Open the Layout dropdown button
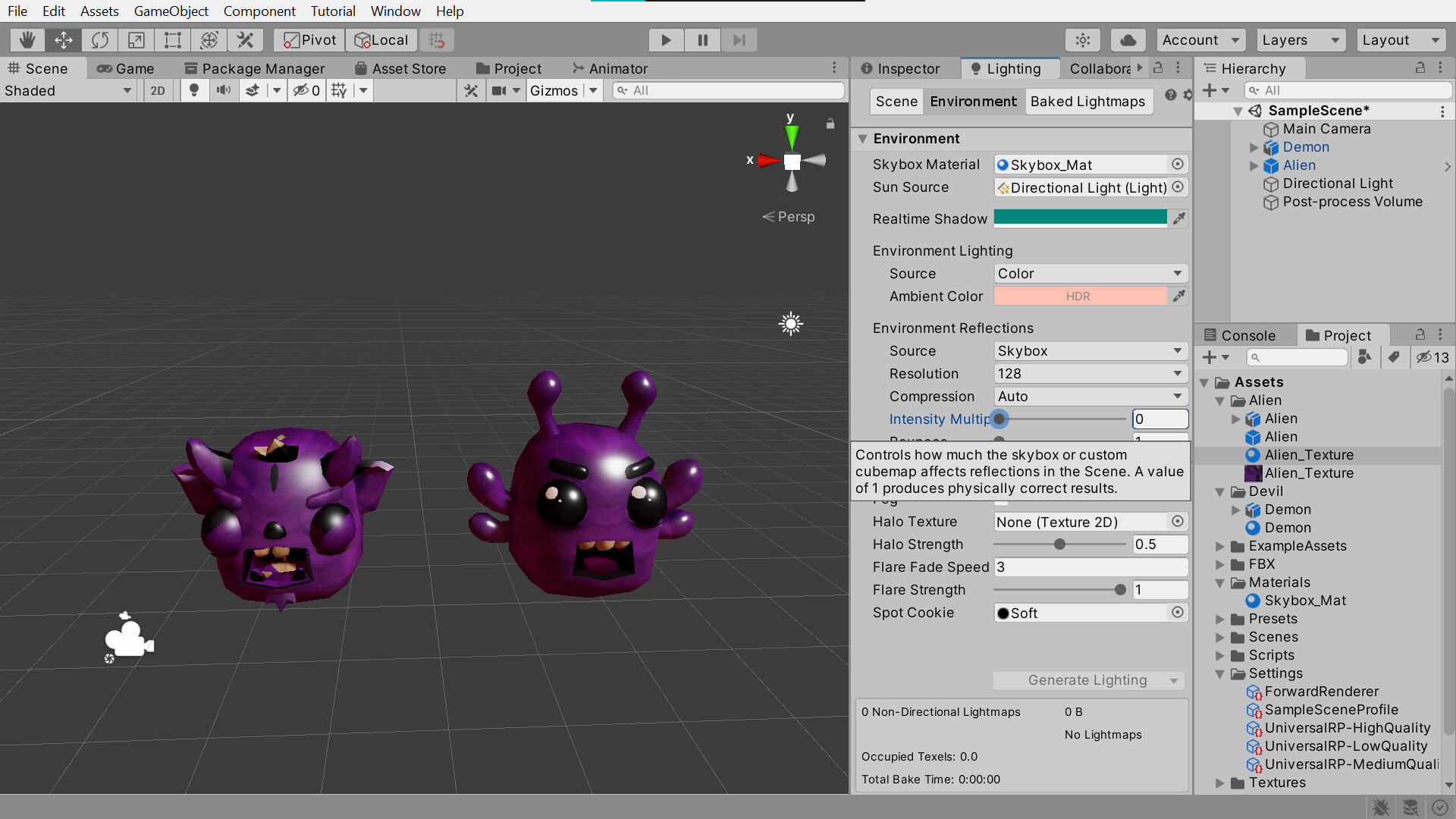Image resolution: width=1456 pixels, height=819 pixels. pos(1400,39)
